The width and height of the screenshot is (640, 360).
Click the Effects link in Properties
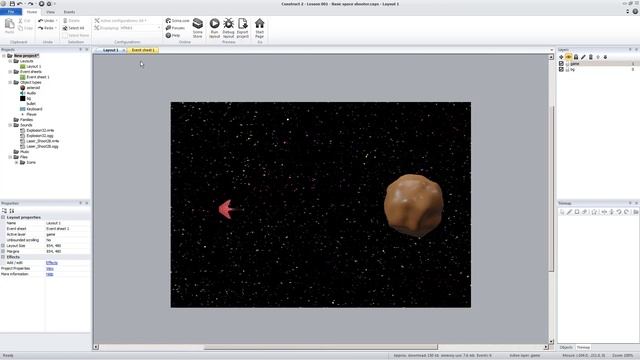(52, 263)
